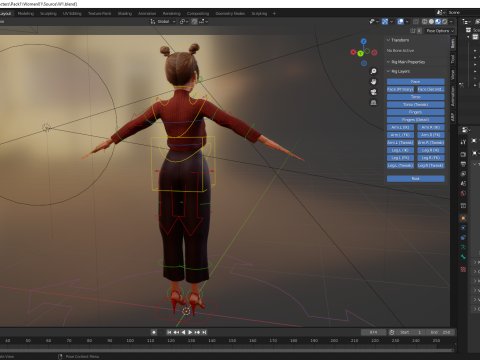Toggle the Torso rig layer
The width and height of the screenshot is (480, 360).
pyautogui.click(x=415, y=97)
